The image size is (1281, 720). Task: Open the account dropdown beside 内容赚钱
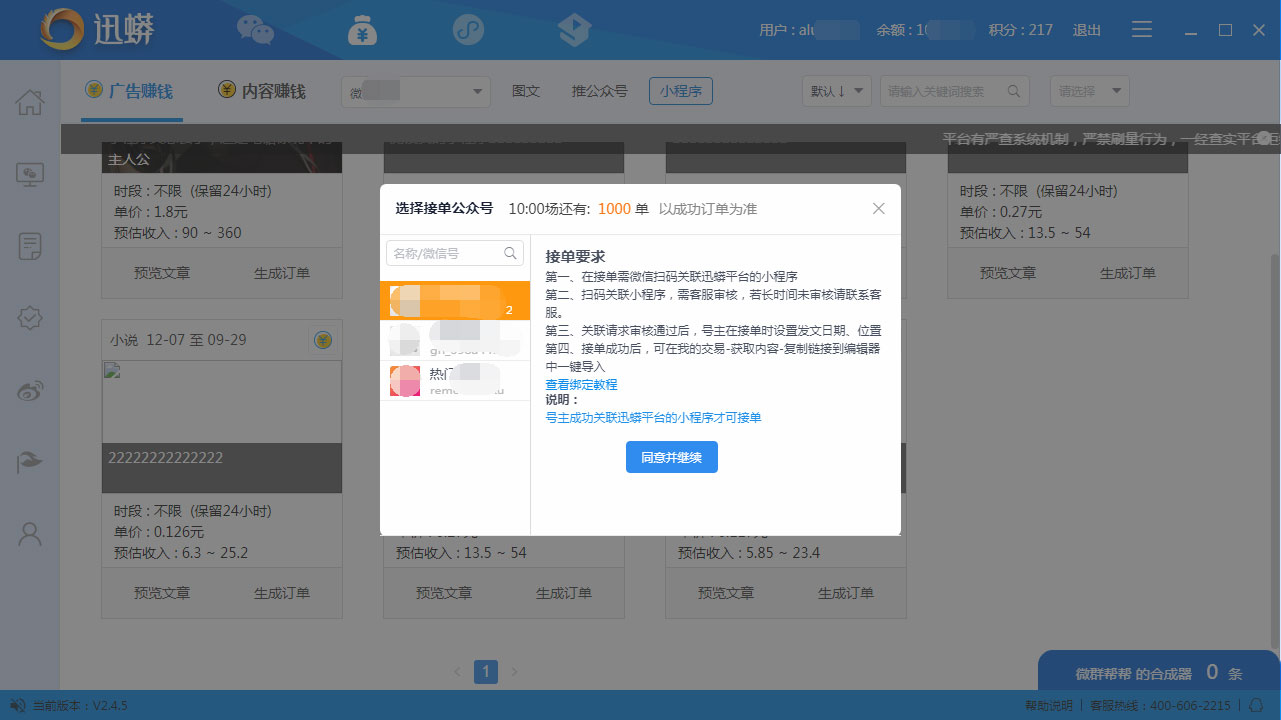(x=416, y=91)
